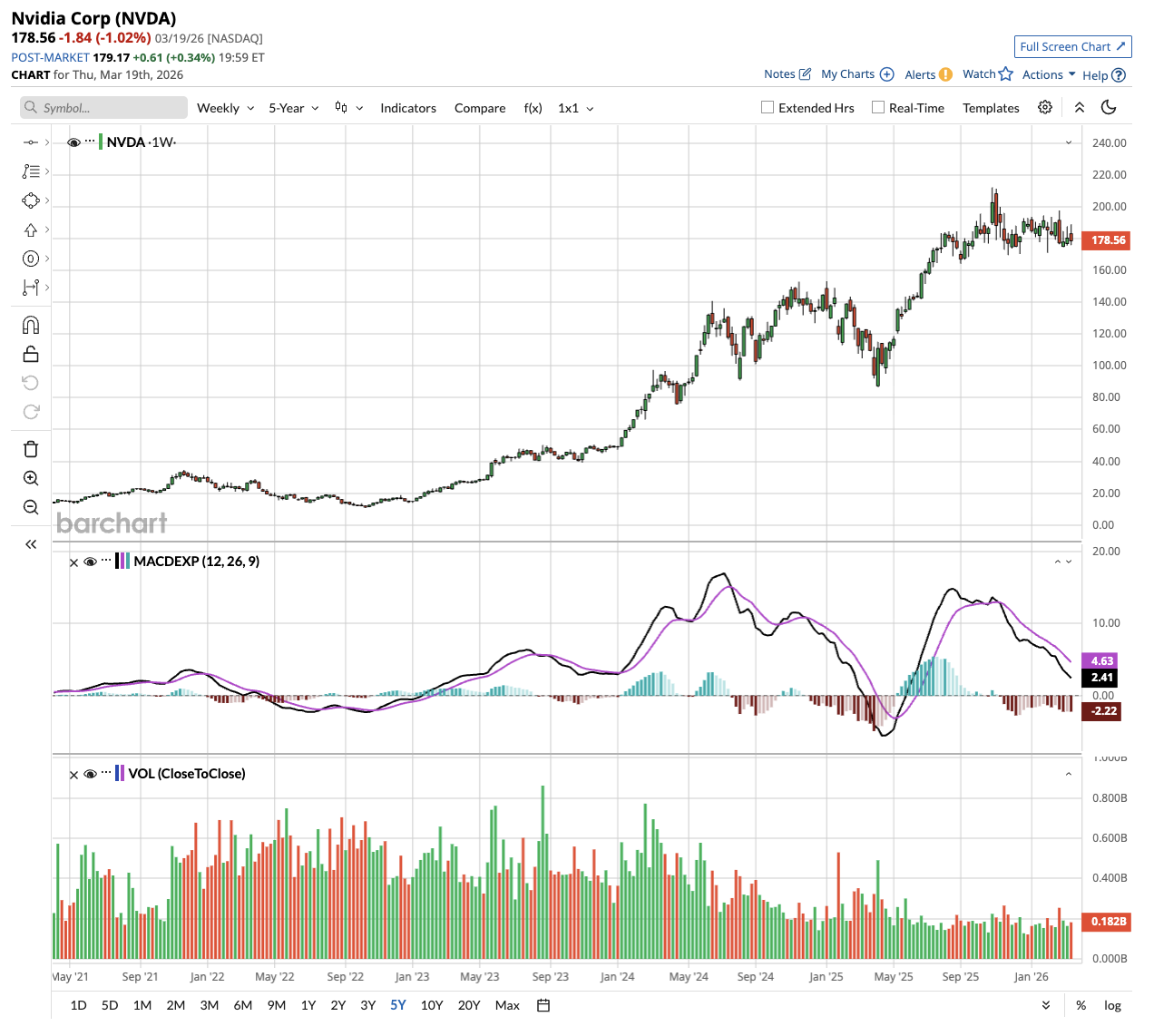Select the shapes drawing tool
This screenshot has height=1036, width=1154.
pos(31,200)
